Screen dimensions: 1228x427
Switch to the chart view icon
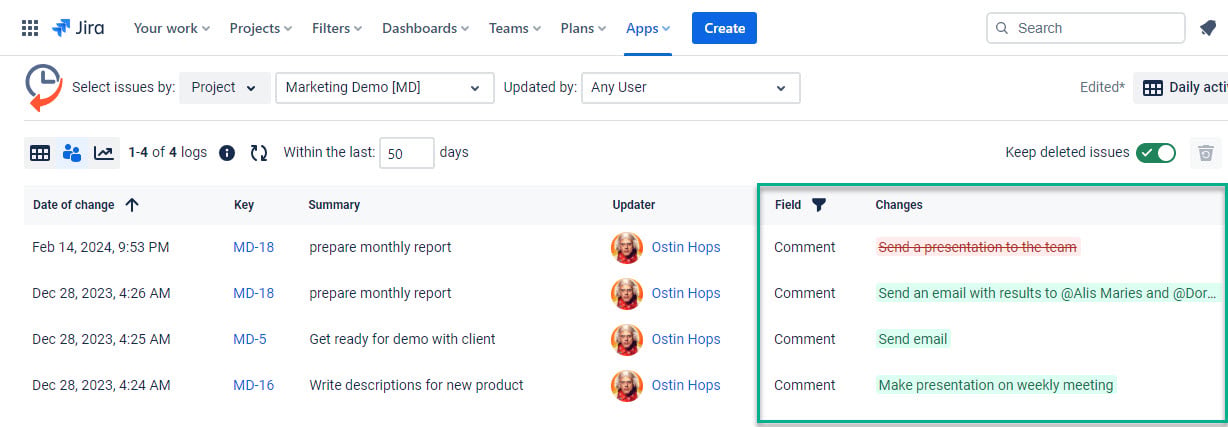[x=104, y=153]
